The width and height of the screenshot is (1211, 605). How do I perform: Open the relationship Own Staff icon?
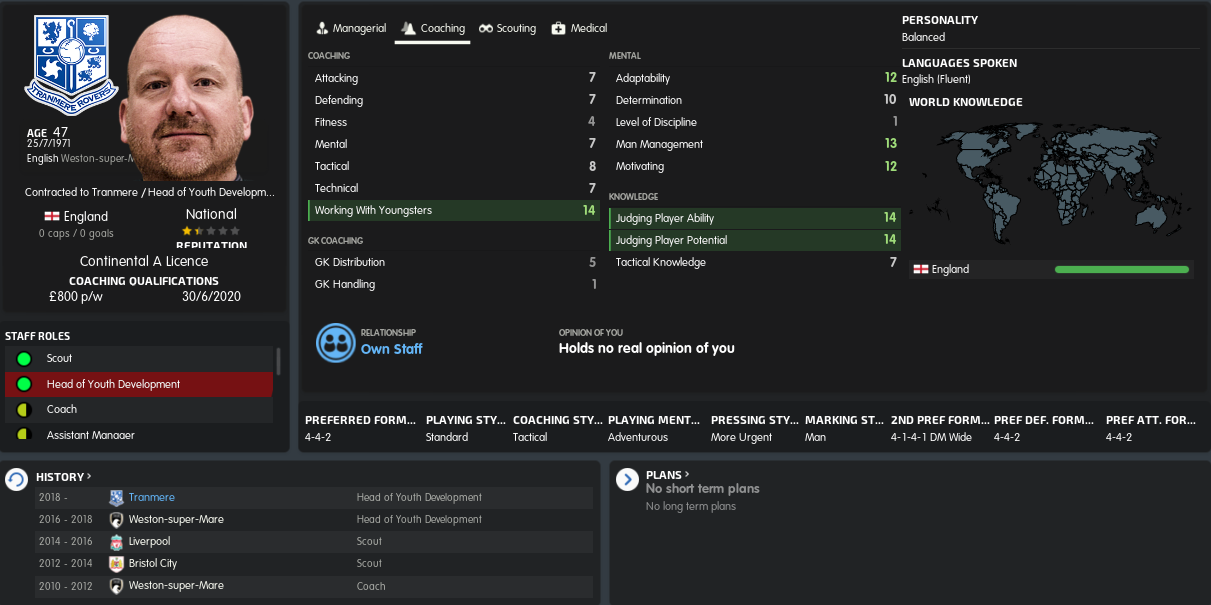coord(336,342)
